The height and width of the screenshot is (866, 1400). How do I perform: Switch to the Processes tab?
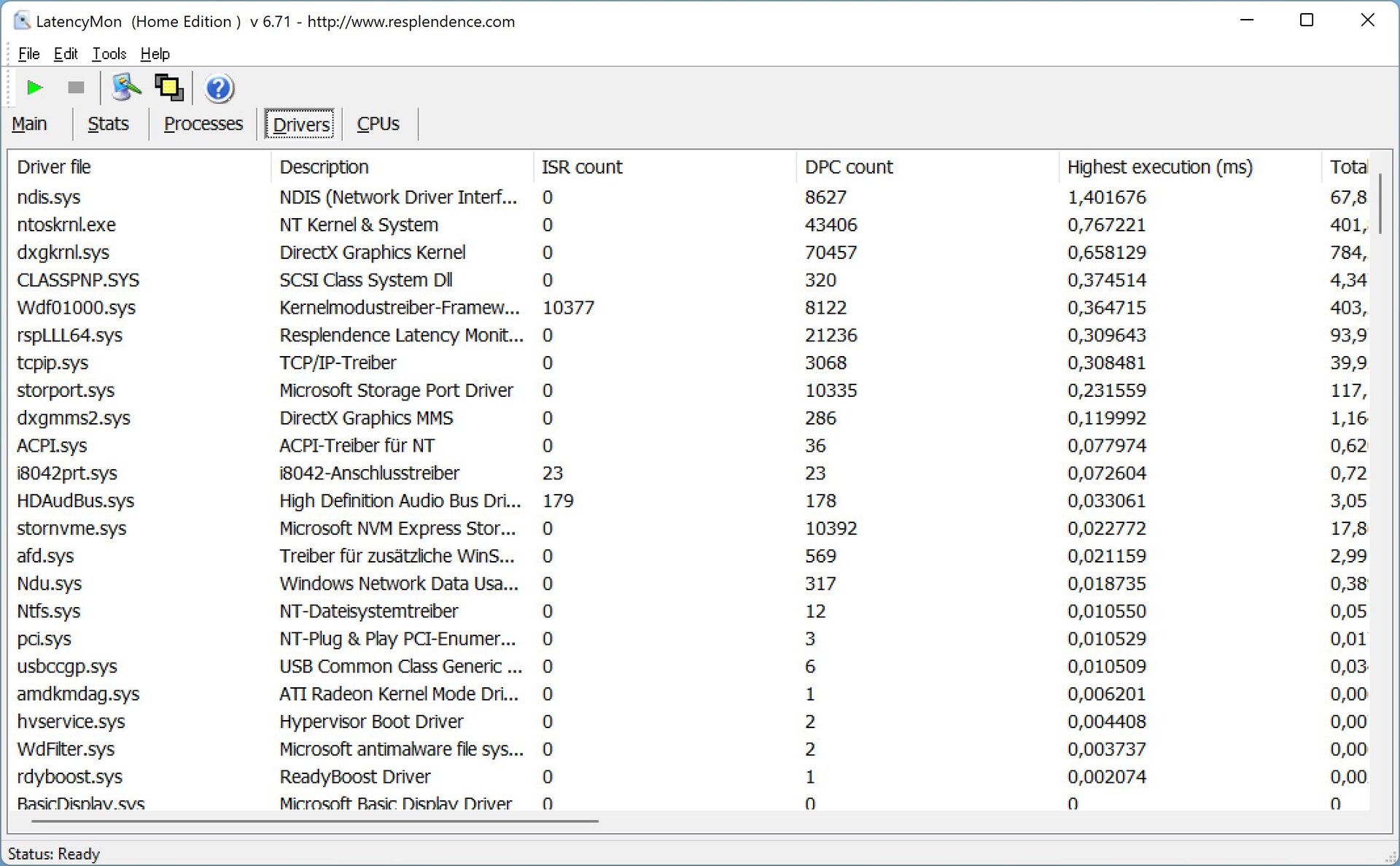point(203,124)
